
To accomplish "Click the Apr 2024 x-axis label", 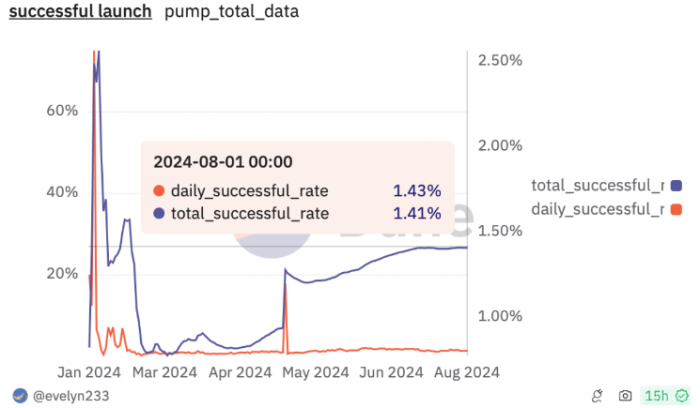I will pyautogui.click(x=241, y=371).
